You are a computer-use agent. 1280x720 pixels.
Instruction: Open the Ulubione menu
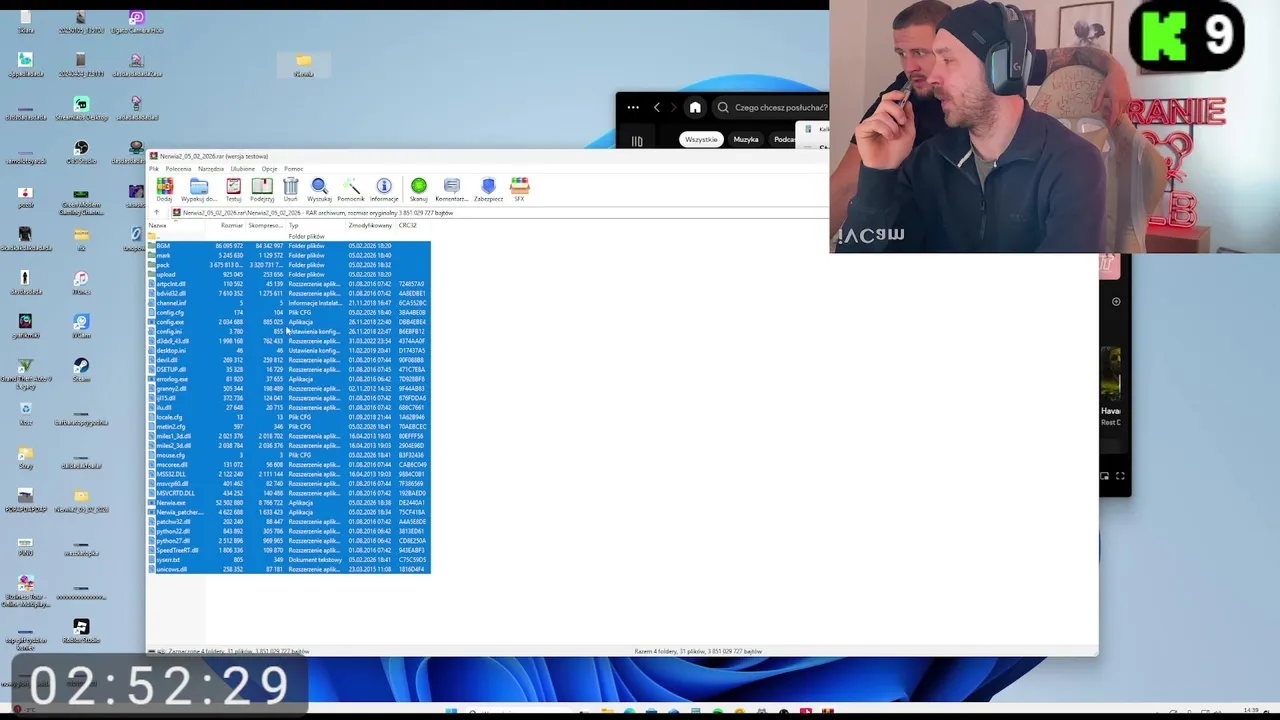pyautogui.click(x=243, y=169)
